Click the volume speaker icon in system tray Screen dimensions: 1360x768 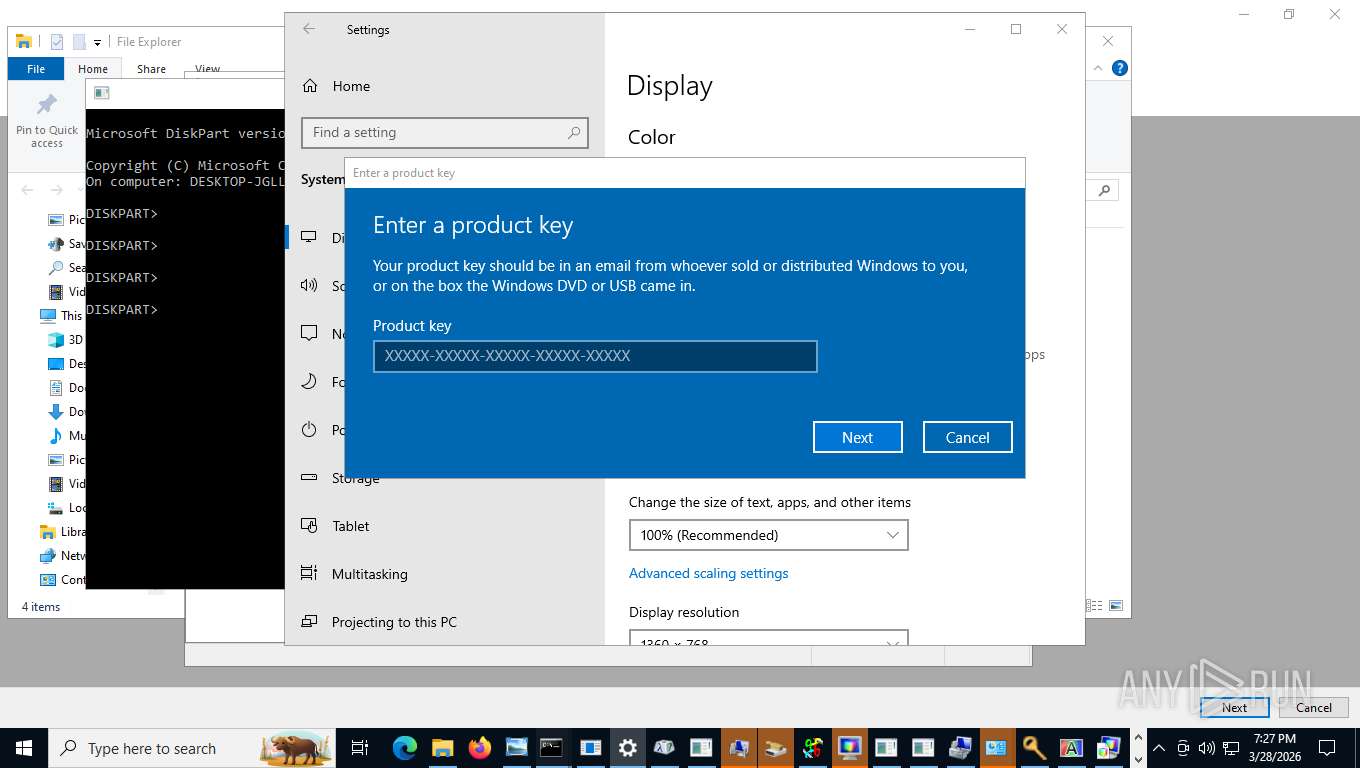(x=1206, y=748)
